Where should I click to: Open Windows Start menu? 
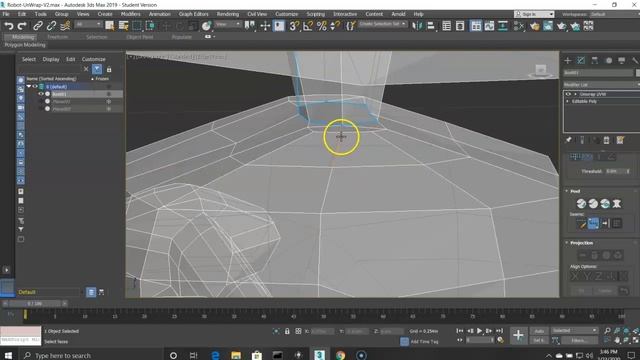pyautogui.click(x=8, y=355)
